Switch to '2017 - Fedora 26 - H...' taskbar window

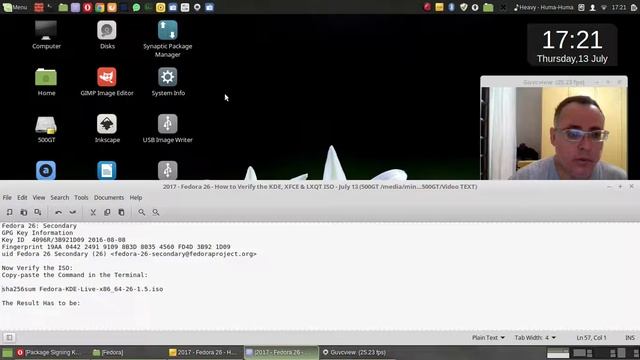point(203,352)
